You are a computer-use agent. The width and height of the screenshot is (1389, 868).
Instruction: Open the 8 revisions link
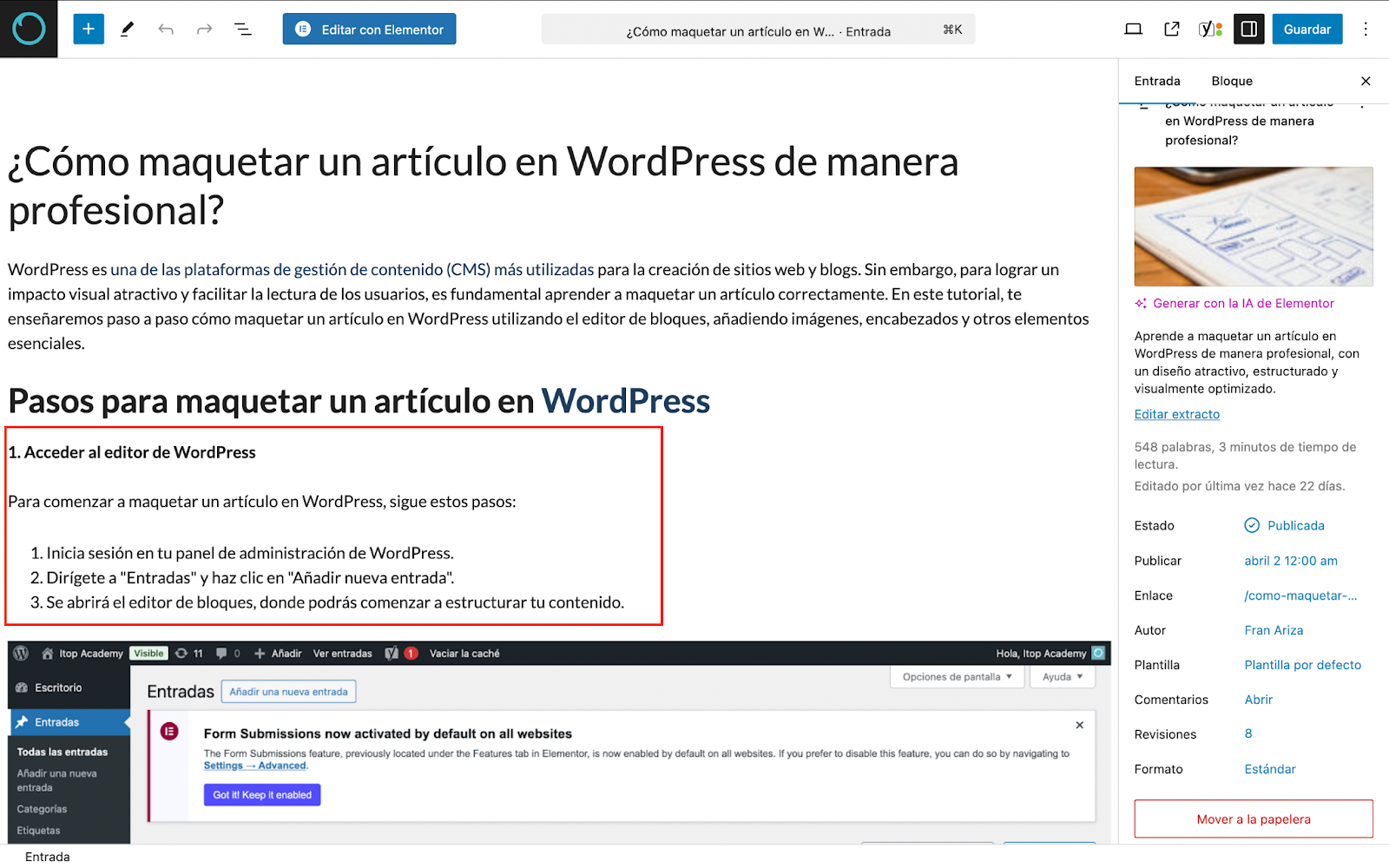[x=1248, y=734]
